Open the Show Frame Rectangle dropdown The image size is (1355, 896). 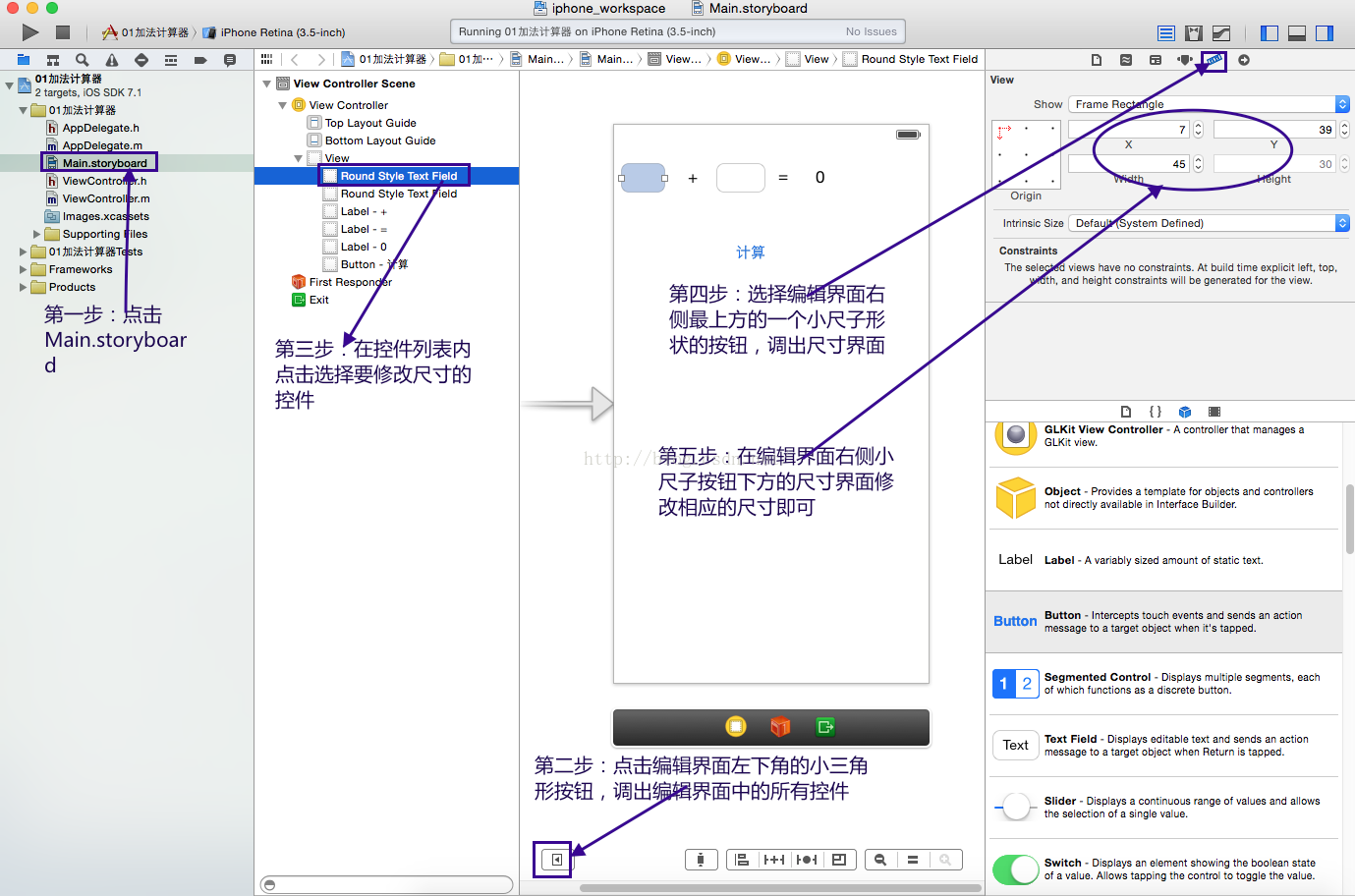(x=1209, y=104)
